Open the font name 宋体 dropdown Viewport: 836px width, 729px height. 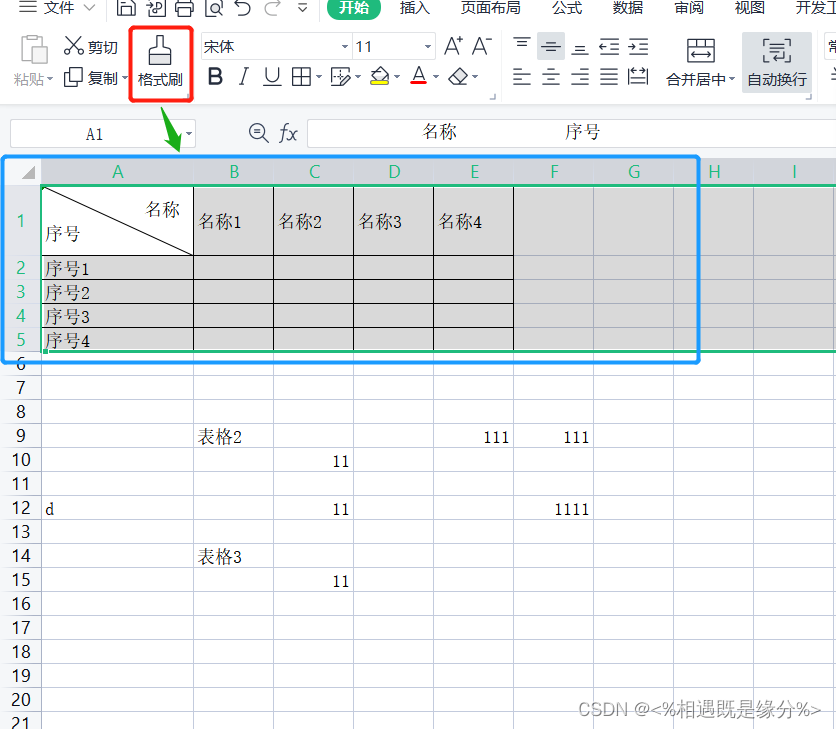(345, 47)
